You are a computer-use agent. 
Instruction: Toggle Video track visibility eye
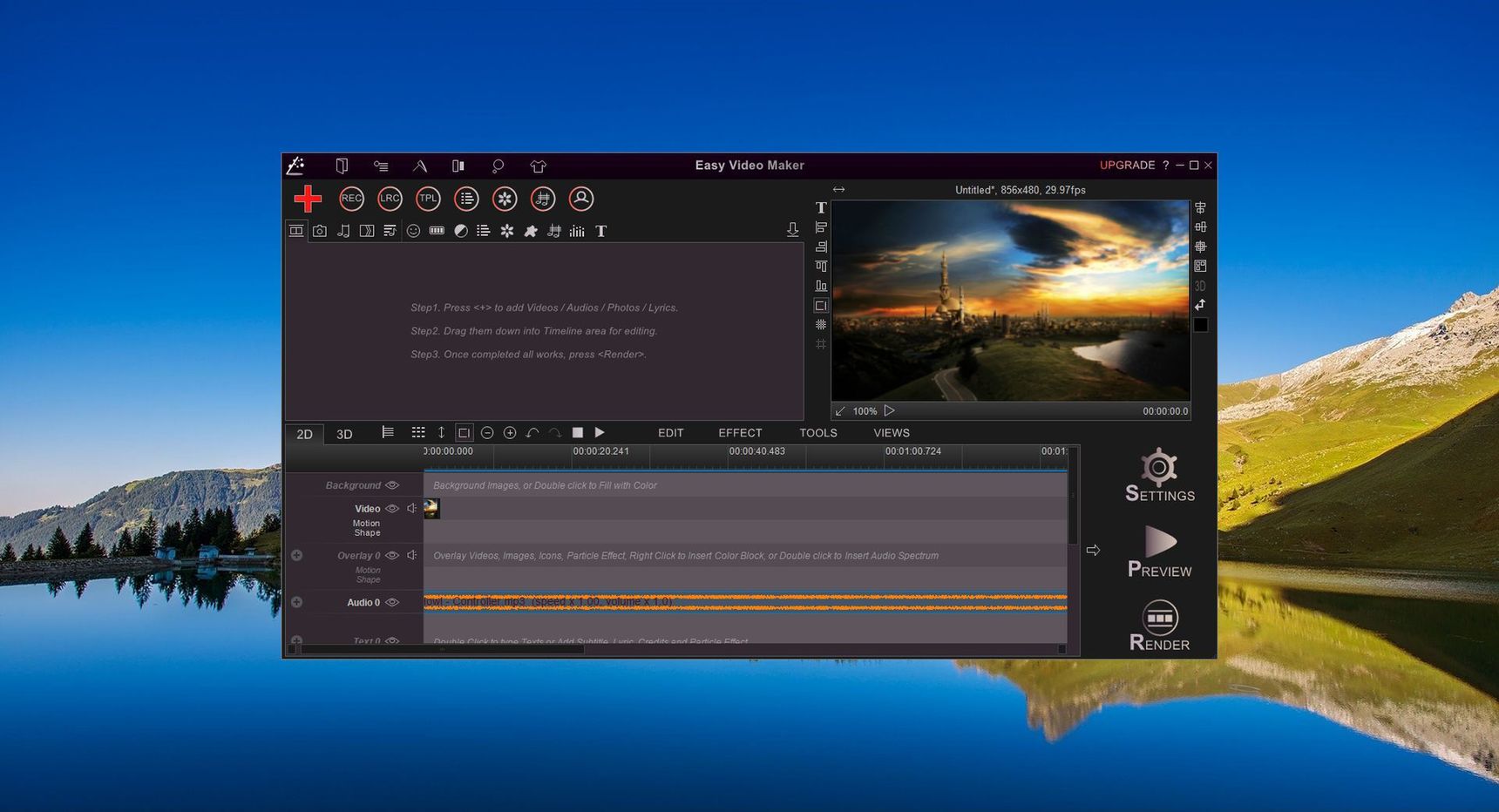tap(392, 509)
